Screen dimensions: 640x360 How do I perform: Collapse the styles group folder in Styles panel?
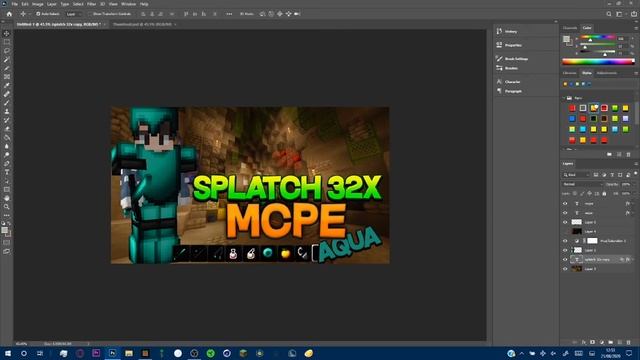point(564,98)
